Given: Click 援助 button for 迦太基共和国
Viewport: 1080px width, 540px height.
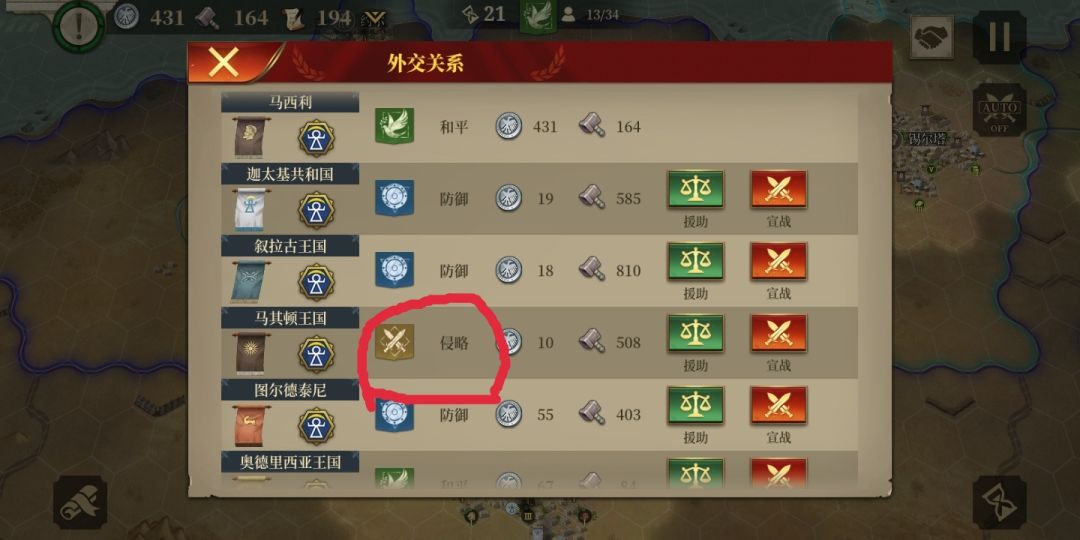Looking at the screenshot, I should tap(695, 189).
